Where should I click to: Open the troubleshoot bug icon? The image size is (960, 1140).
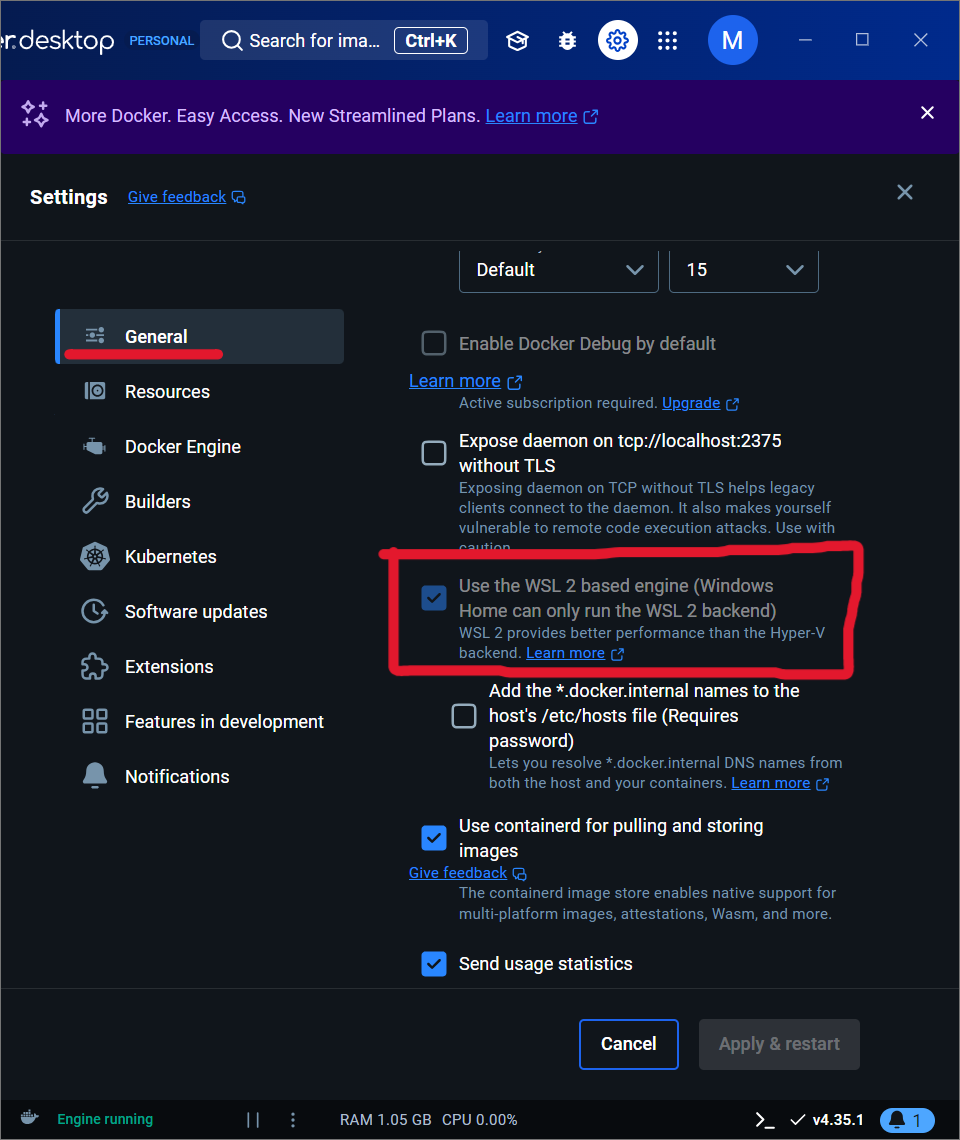567,41
